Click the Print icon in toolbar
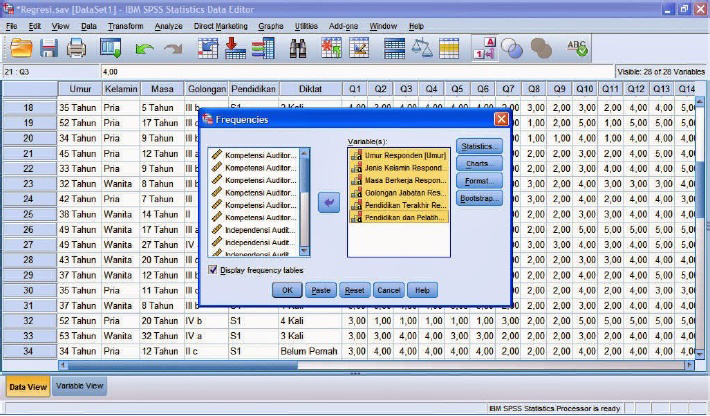The width and height of the screenshot is (710, 416). point(77,47)
